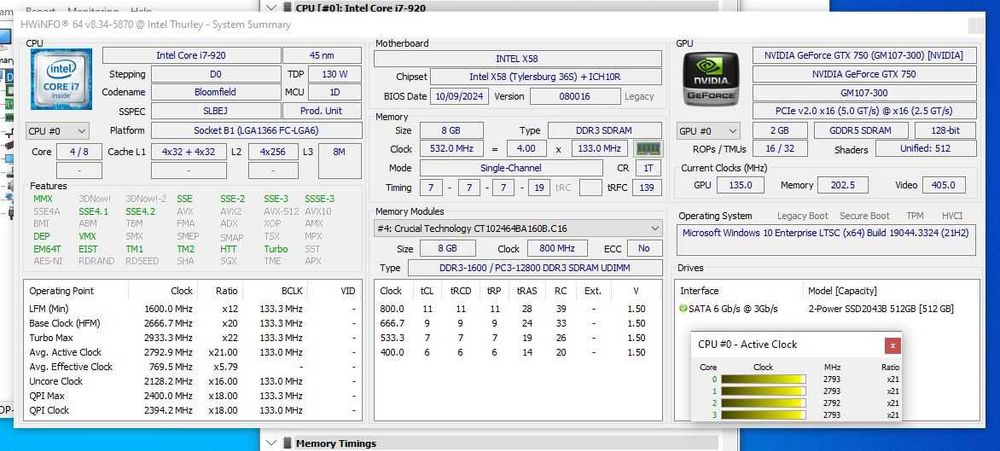The width and height of the screenshot is (1000, 451).
Task: Click the Legacy Boot indicator
Action: coord(802,216)
